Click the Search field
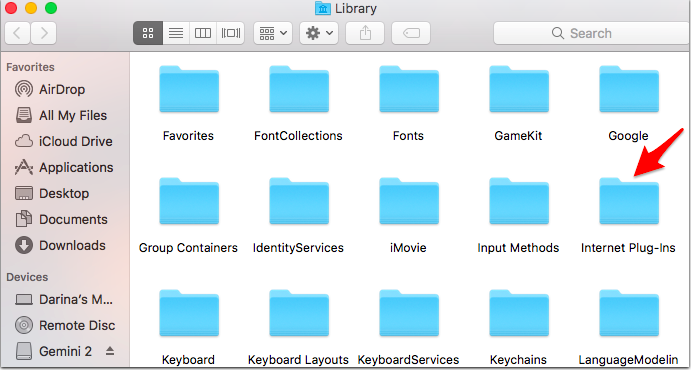 pyautogui.click(x=591, y=33)
